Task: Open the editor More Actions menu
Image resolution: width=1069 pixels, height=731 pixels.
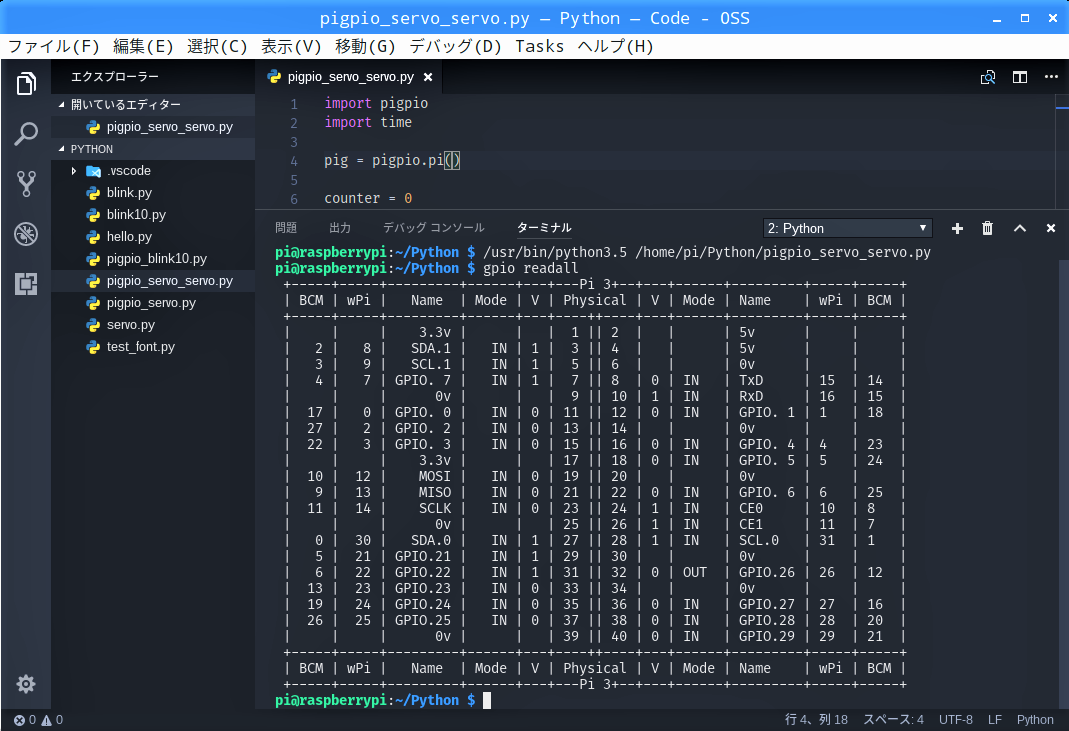Action: click(x=1051, y=76)
